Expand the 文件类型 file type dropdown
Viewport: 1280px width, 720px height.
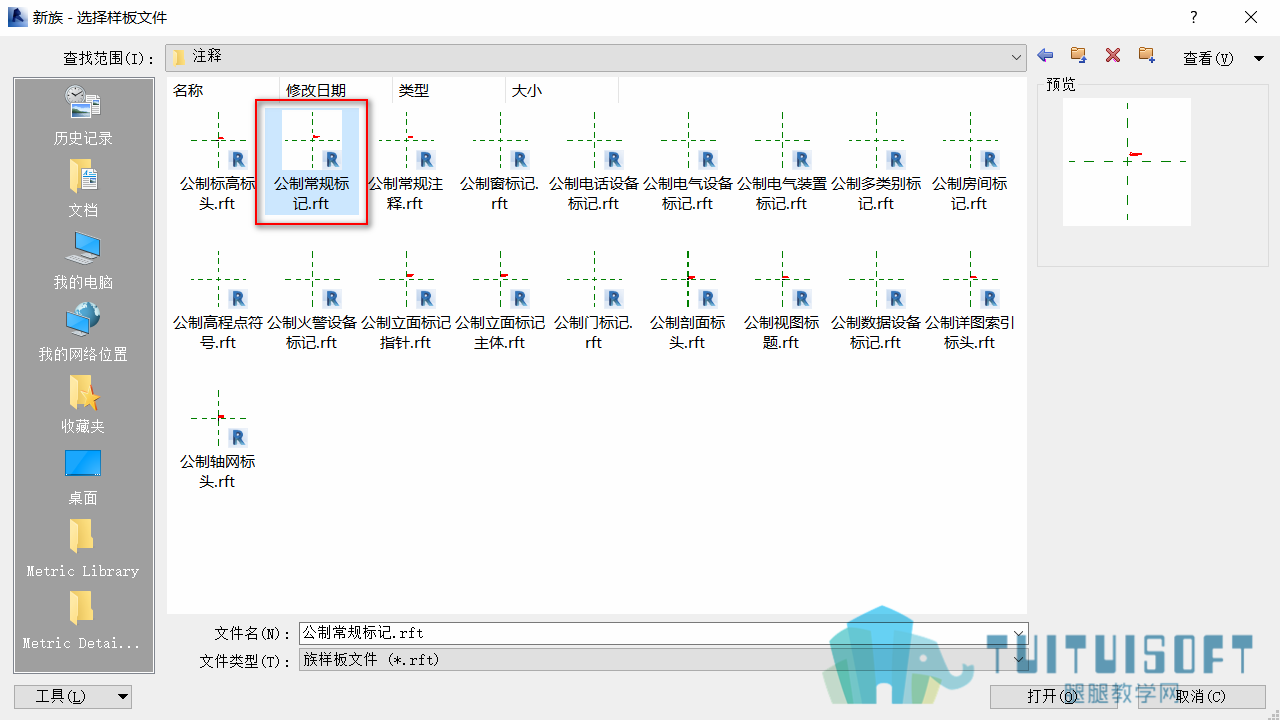(x=1019, y=660)
